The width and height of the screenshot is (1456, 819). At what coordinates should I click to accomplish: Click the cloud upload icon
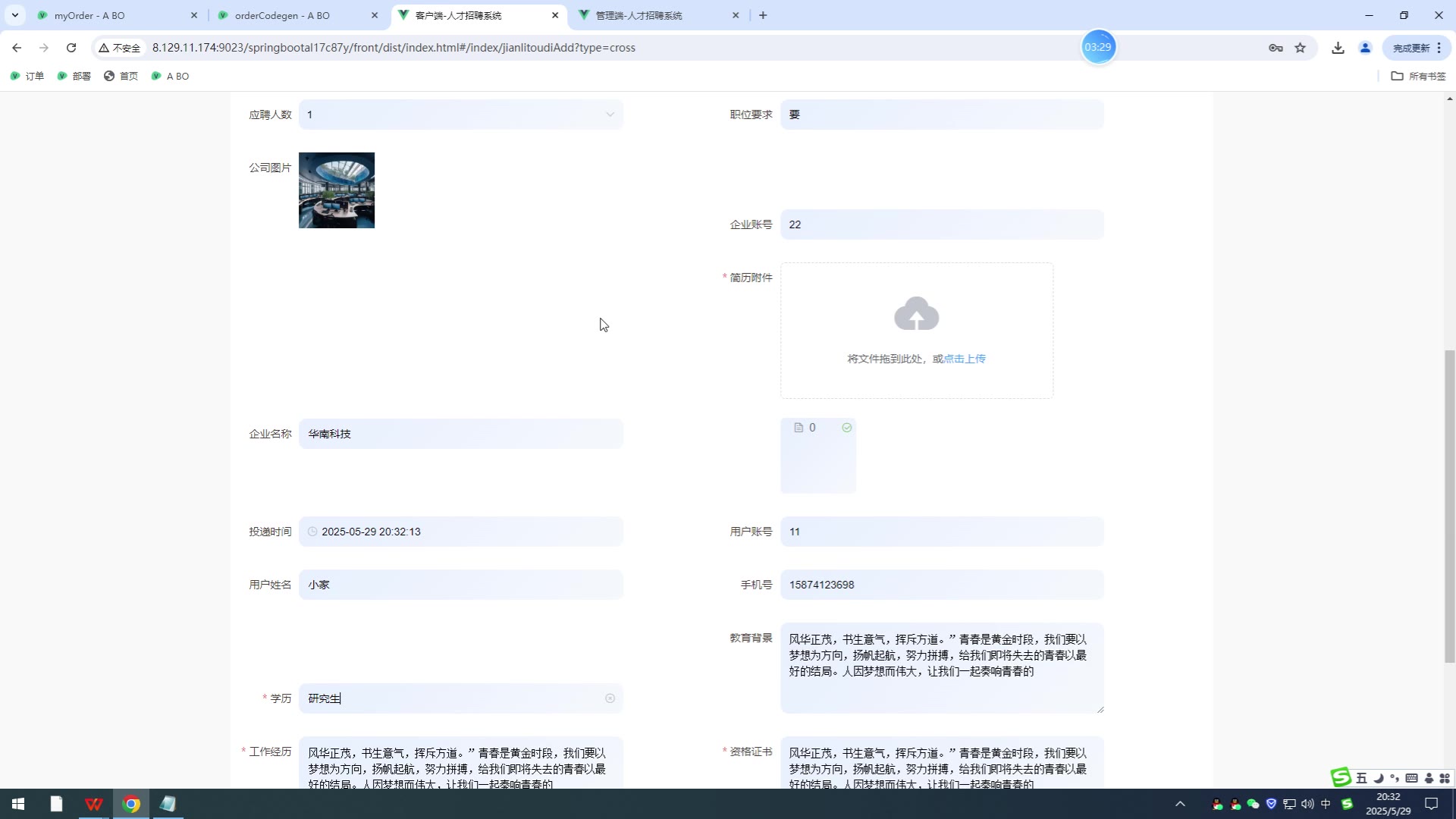tap(916, 314)
